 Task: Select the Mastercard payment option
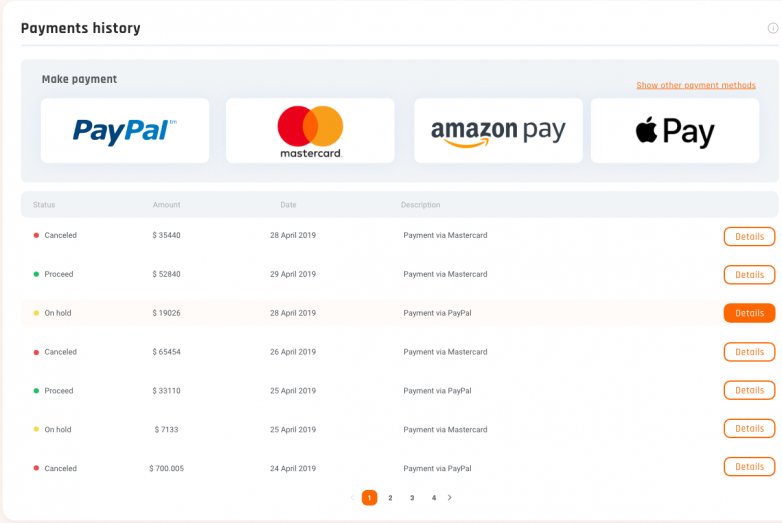click(x=310, y=131)
